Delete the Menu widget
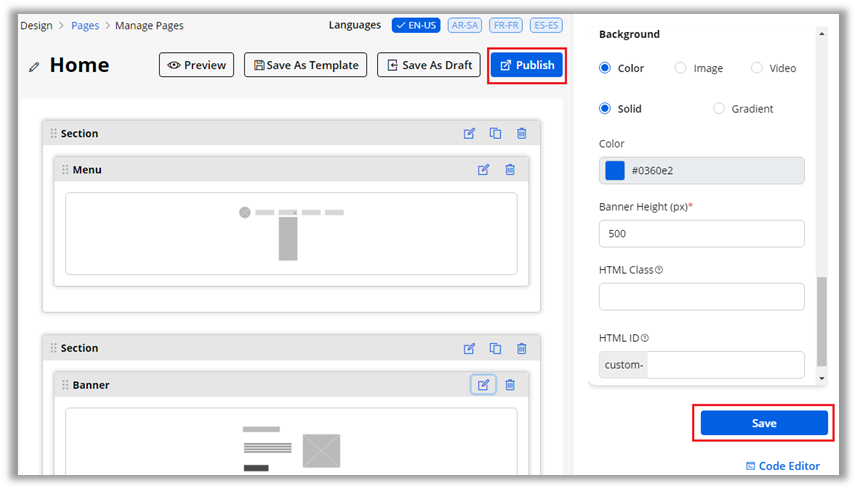This screenshot has width=857, height=489. click(x=510, y=170)
